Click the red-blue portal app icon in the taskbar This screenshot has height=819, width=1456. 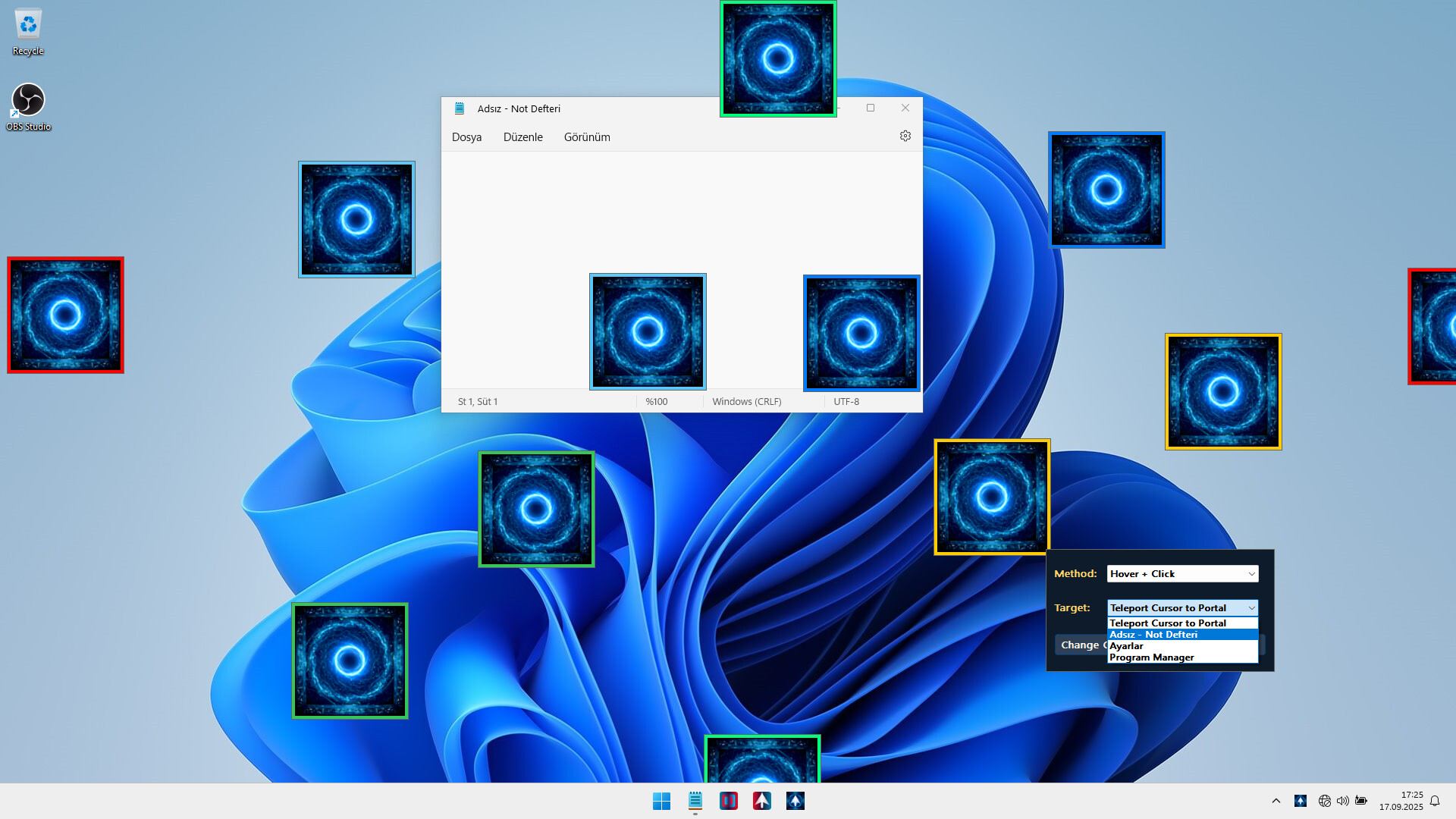[729, 800]
